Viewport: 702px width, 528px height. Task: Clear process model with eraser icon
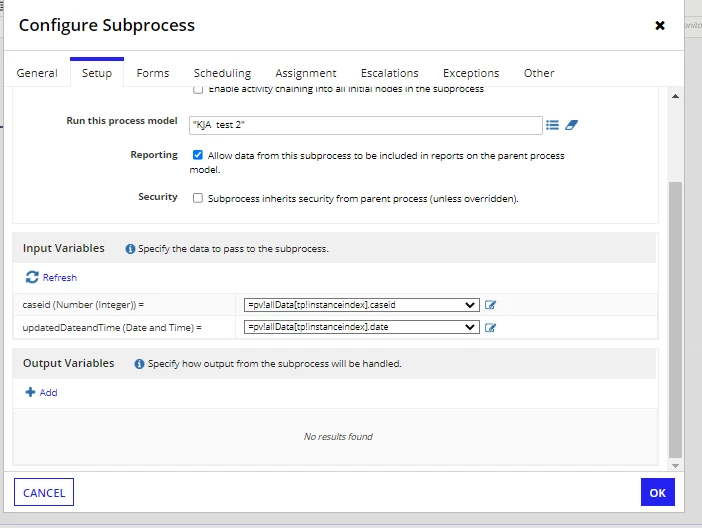[571, 125]
